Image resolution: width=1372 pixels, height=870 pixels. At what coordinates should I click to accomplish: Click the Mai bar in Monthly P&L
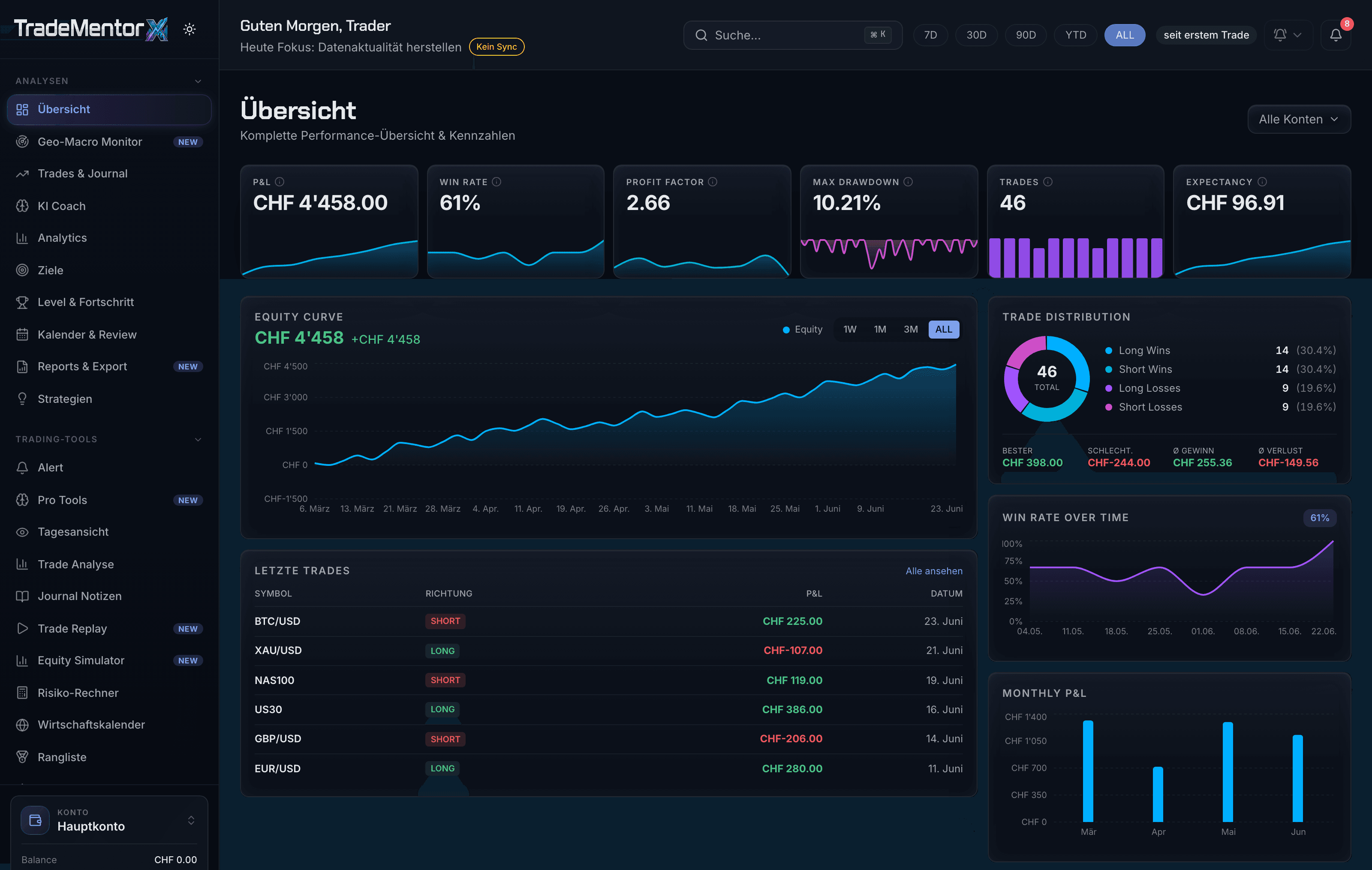tap(1228, 772)
